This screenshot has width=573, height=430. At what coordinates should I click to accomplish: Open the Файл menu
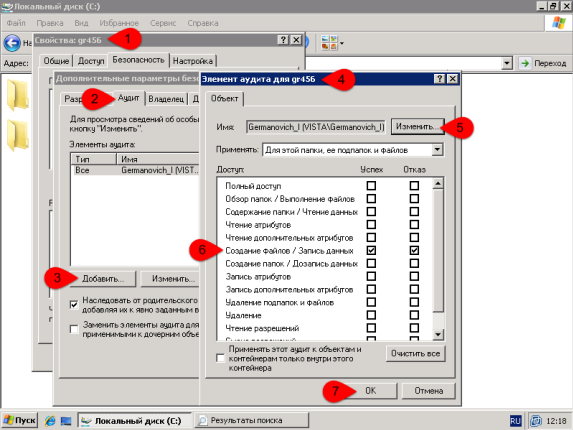point(16,23)
